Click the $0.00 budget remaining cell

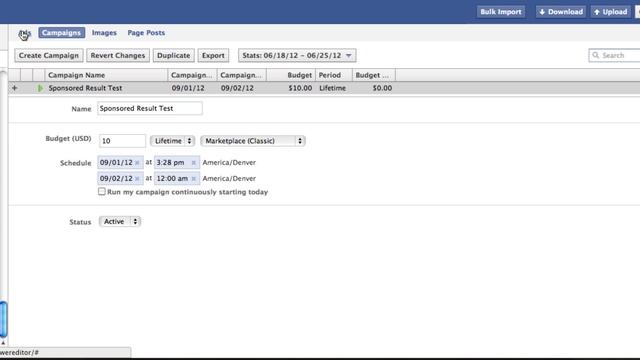coord(382,88)
